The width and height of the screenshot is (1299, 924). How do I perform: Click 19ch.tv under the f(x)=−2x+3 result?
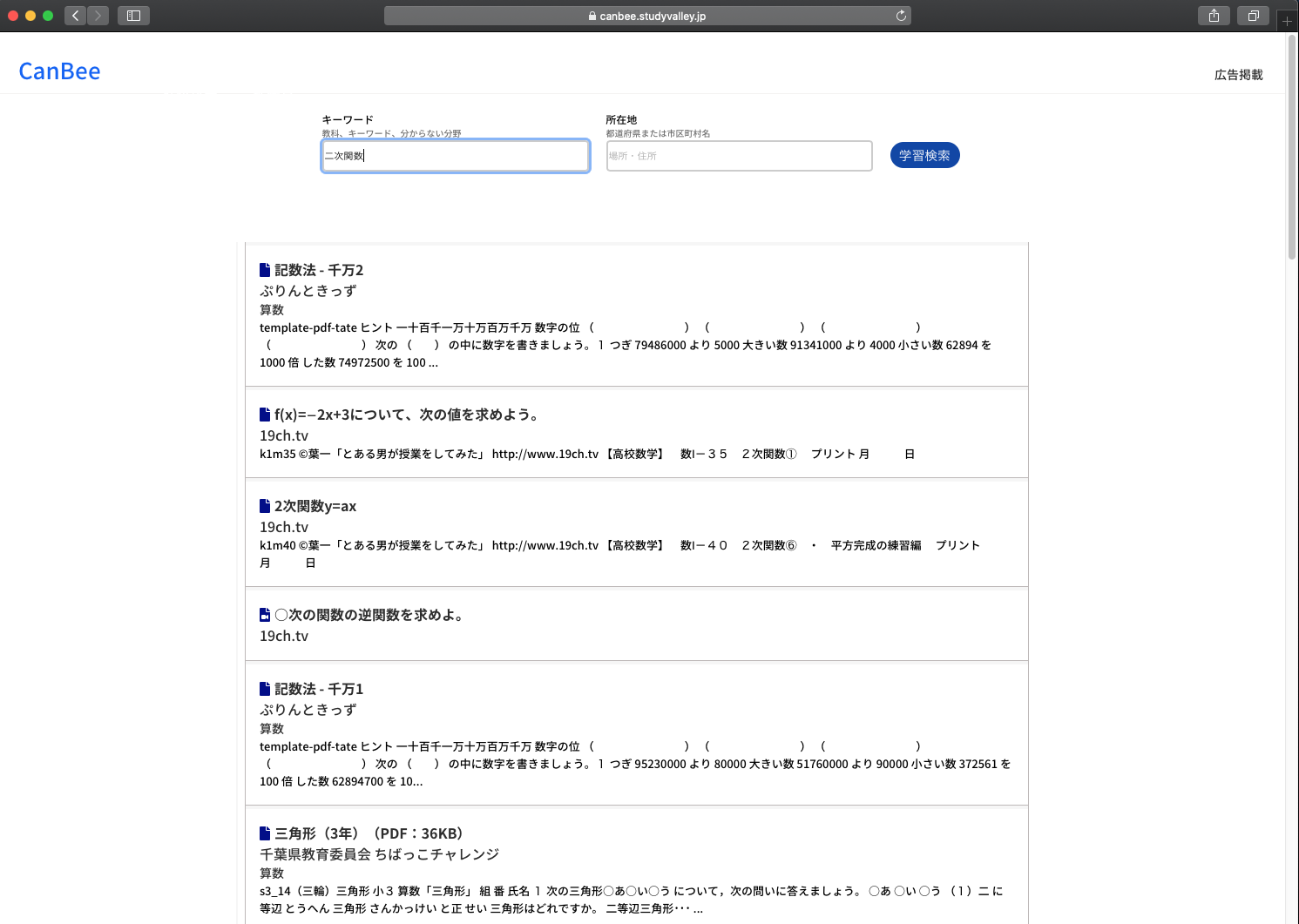(x=284, y=435)
